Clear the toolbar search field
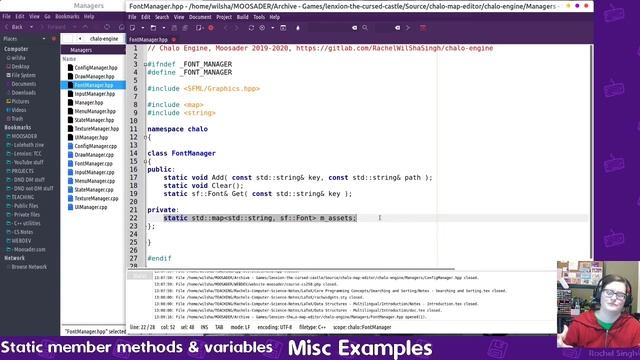 354,28
